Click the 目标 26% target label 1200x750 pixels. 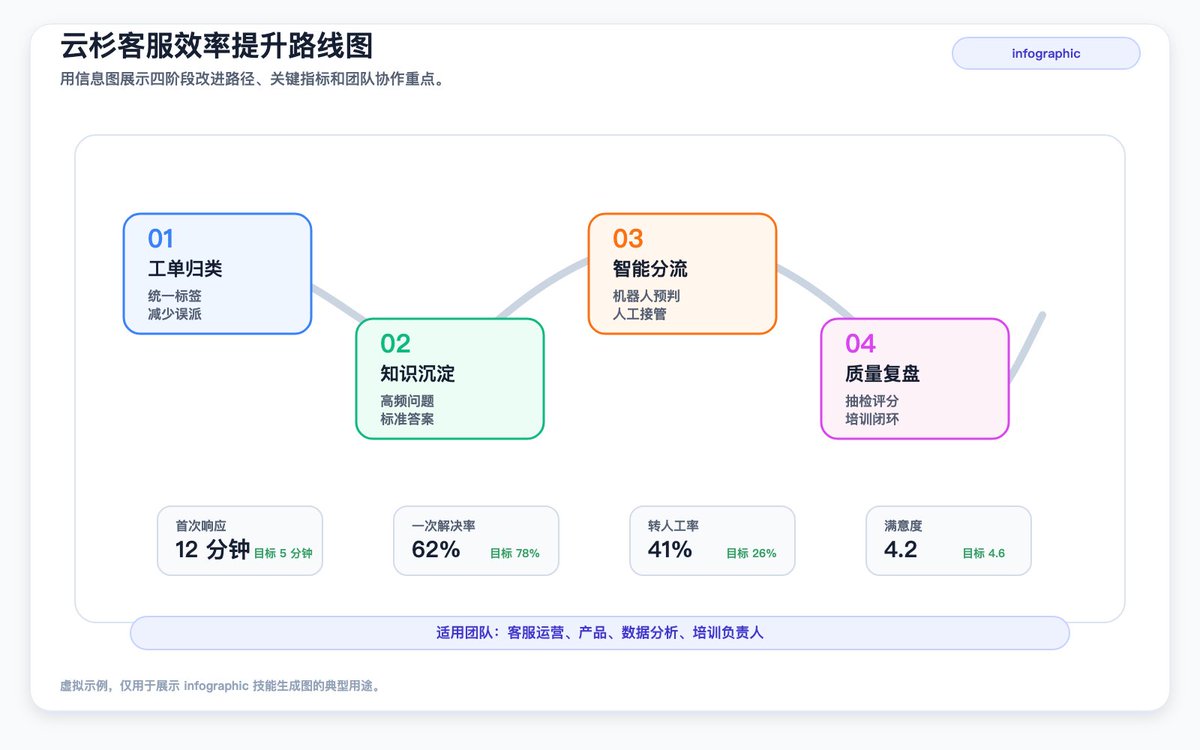(751, 553)
